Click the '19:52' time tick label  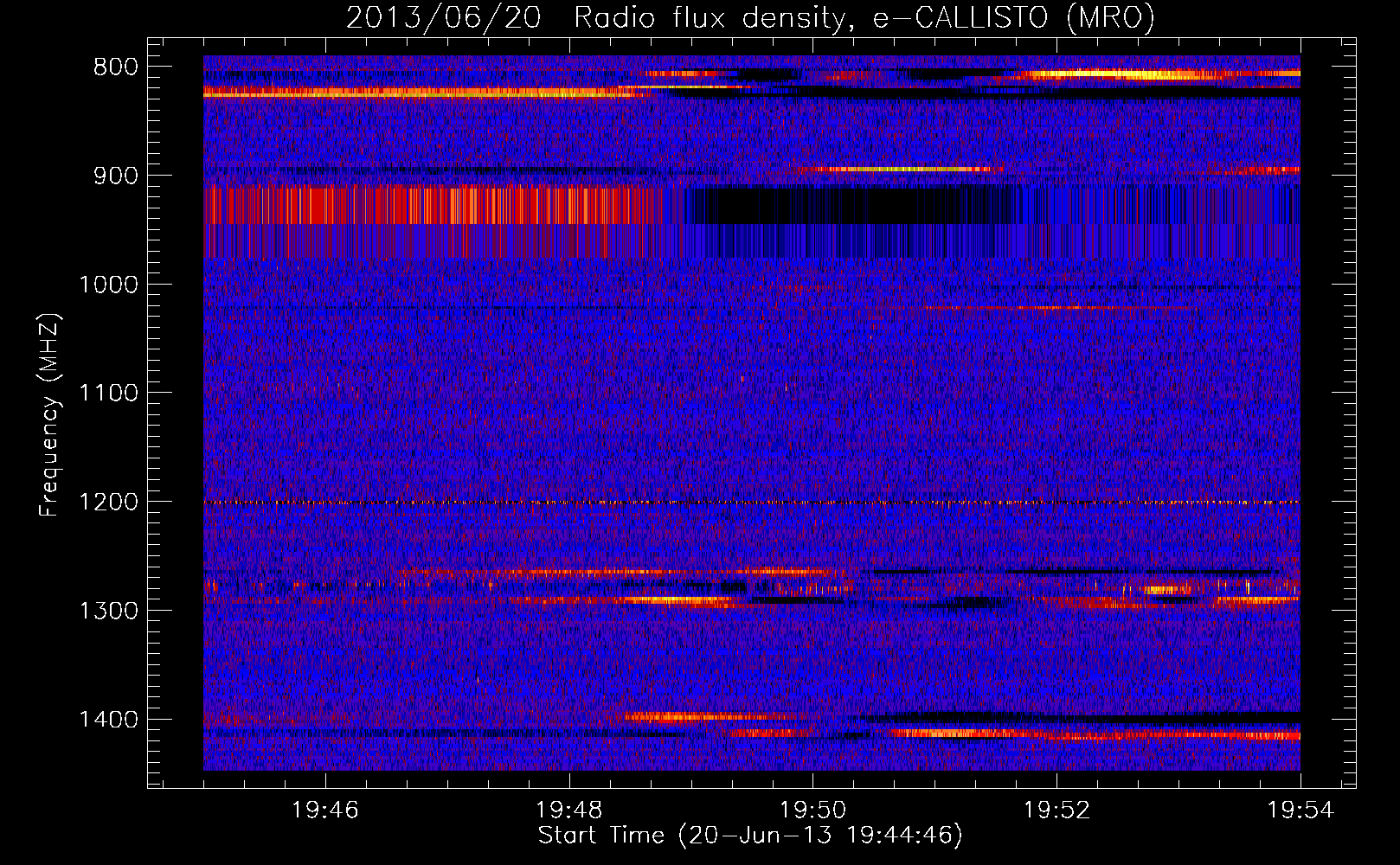[x=1056, y=811]
